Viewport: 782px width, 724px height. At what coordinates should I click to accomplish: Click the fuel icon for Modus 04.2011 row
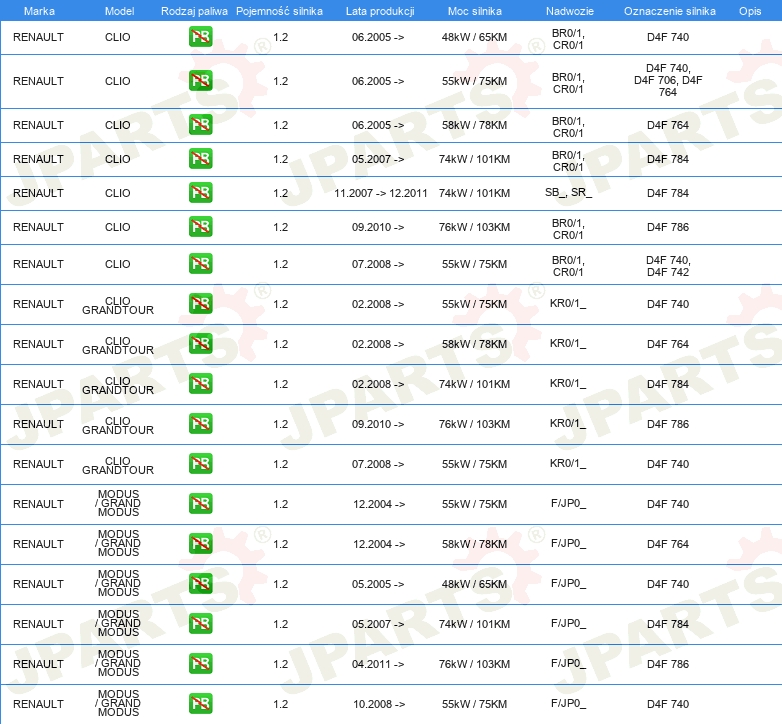pyautogui.click(x=200, y=664)
